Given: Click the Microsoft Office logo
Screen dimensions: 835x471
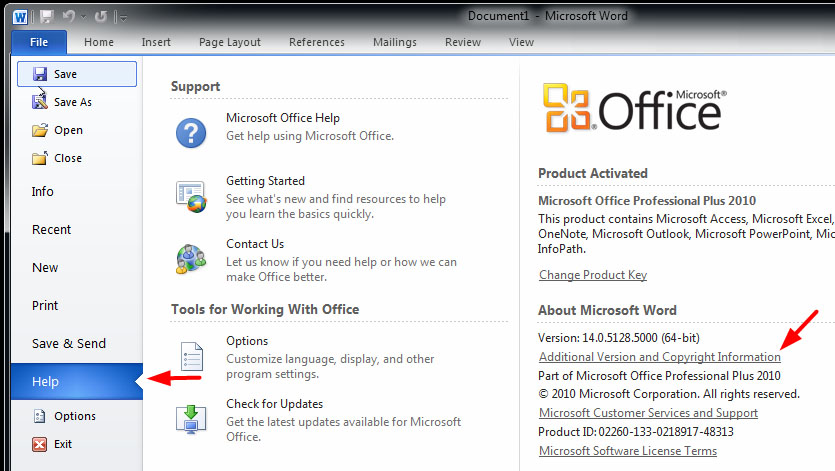Looking at the screenshot, I should (x=634, y=107).
